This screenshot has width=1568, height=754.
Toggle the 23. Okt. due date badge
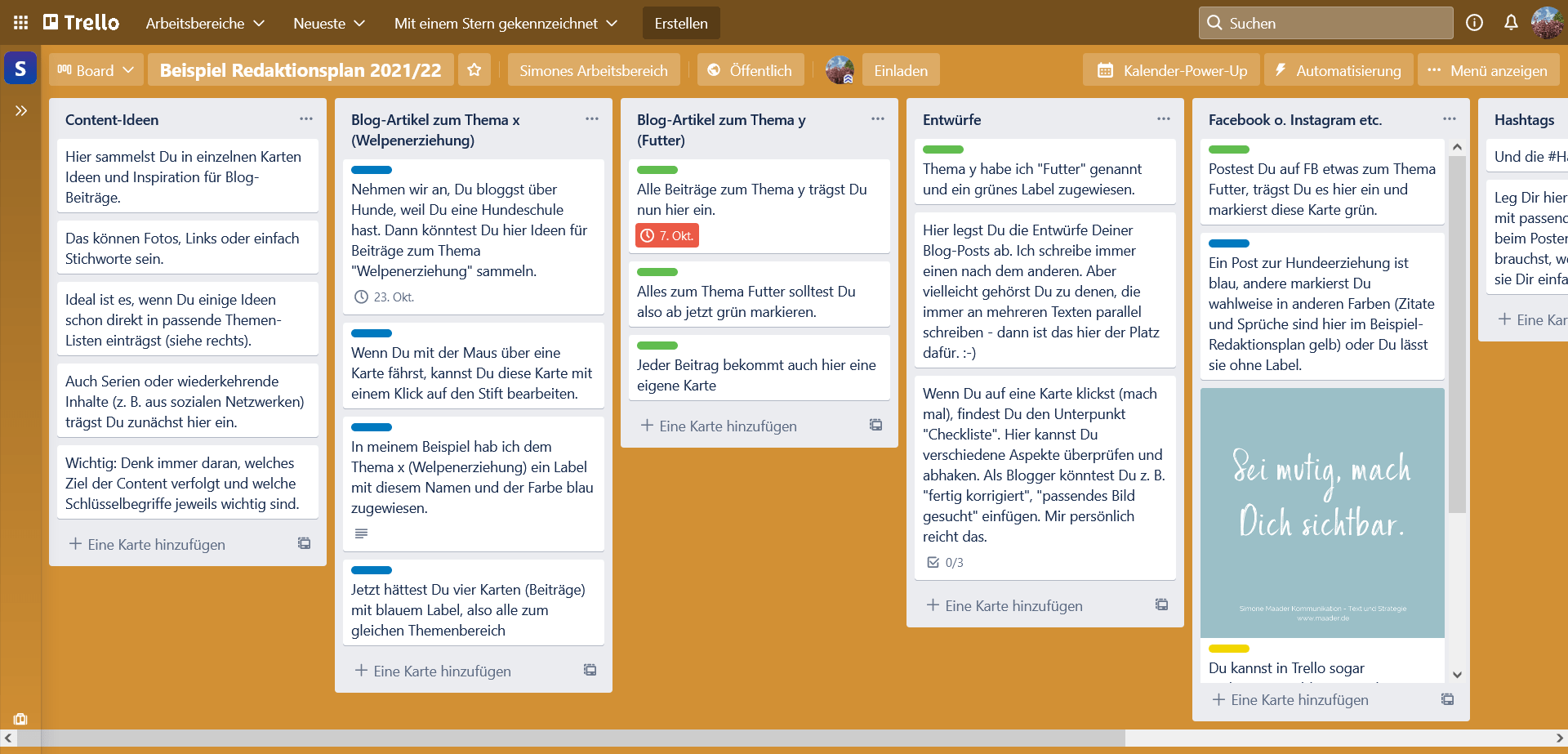[x=384, y=297]
